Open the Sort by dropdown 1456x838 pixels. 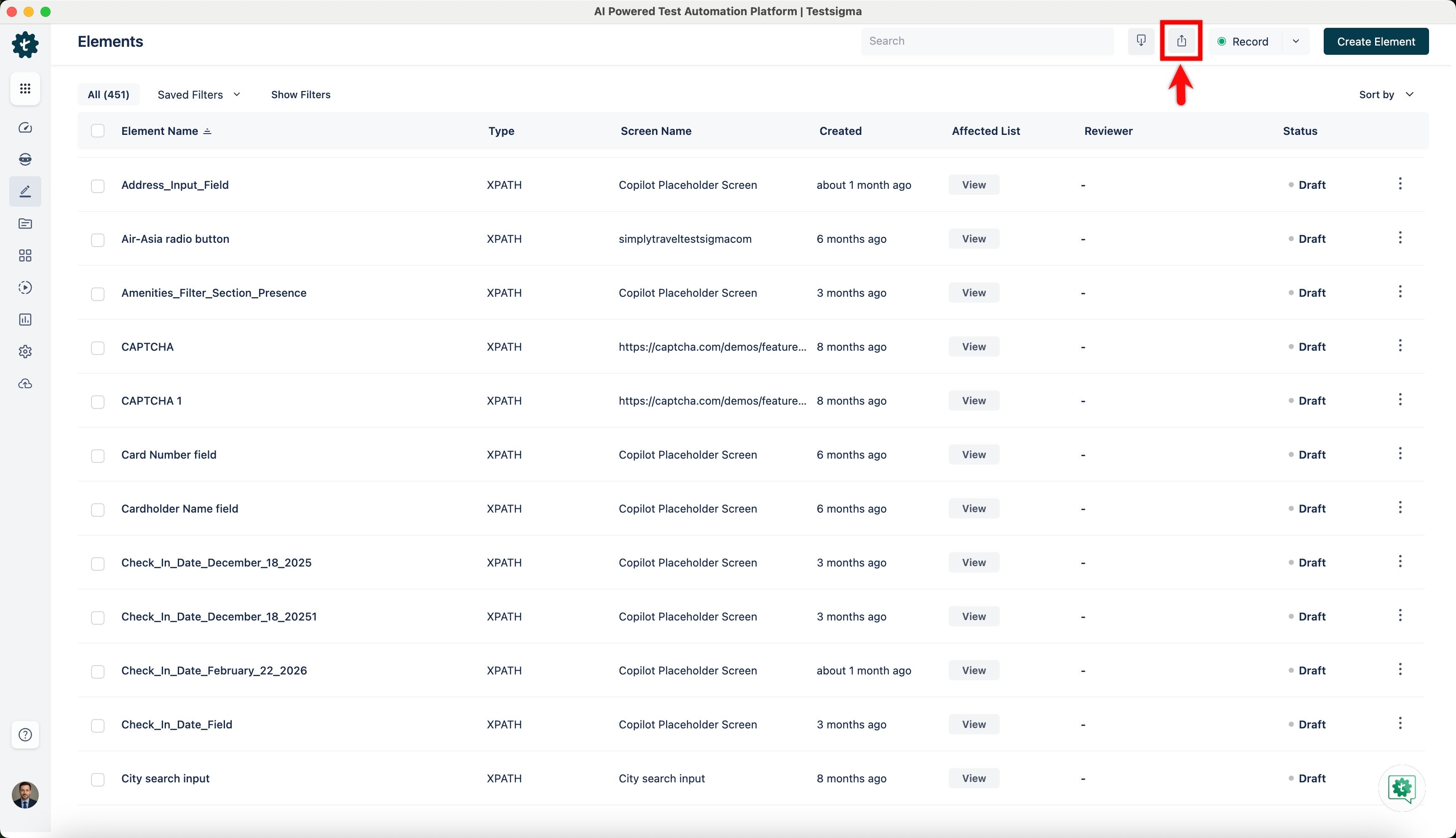click(1386, 94)
